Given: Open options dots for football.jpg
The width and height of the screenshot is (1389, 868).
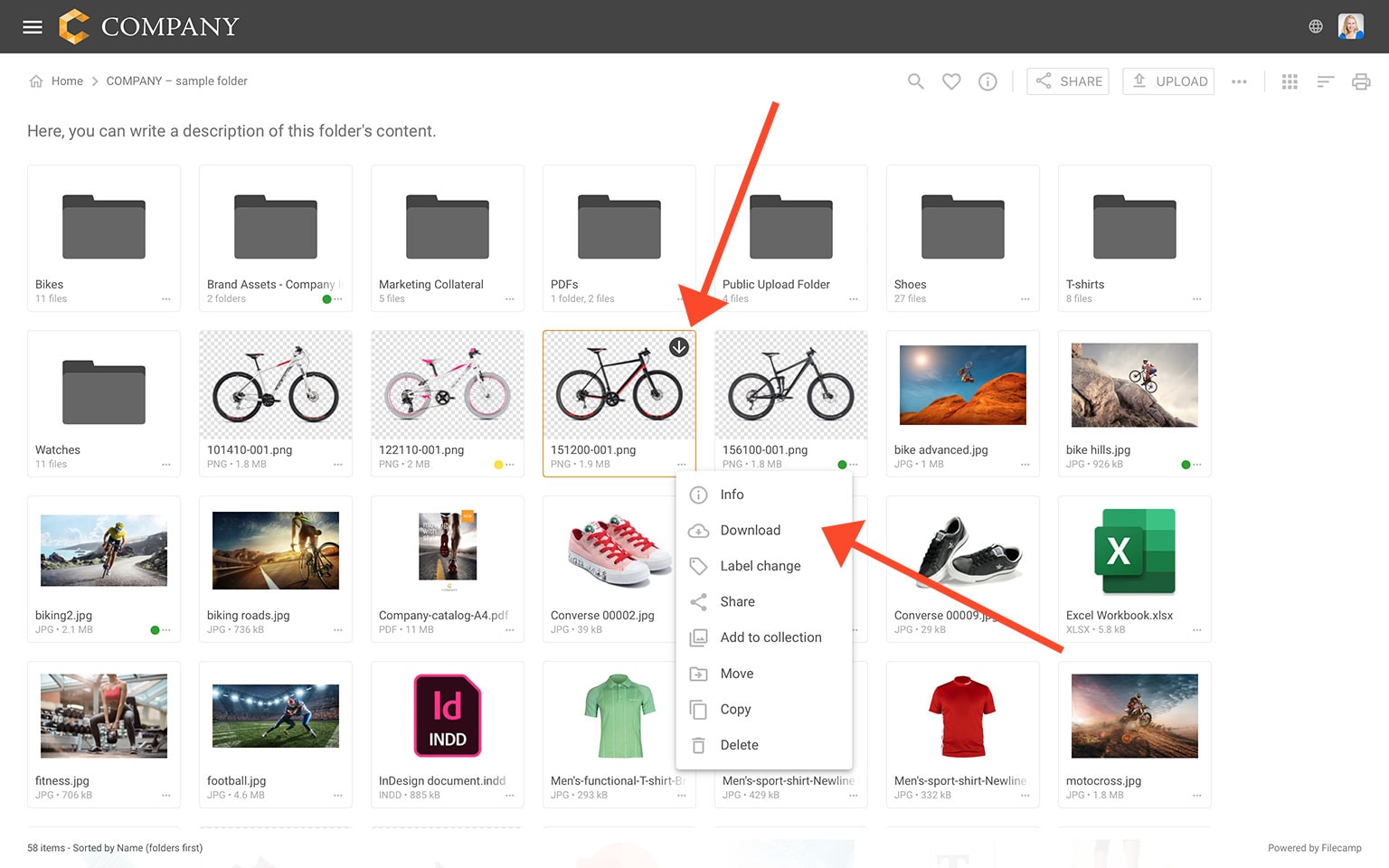Looking at the screenshot, I should (338, 796).
